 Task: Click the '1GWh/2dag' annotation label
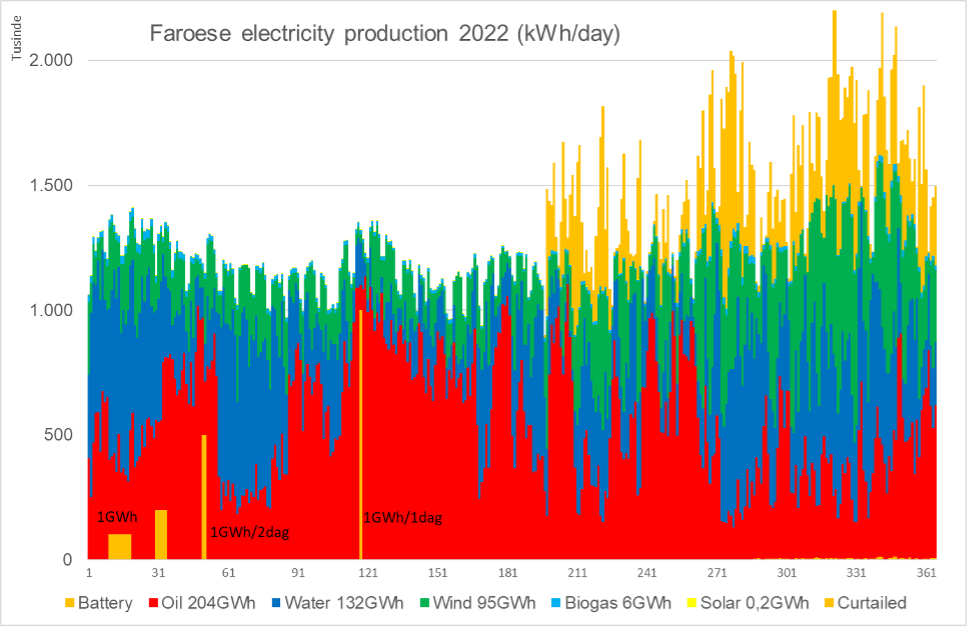pyautogui.click(x=248, y=532)
